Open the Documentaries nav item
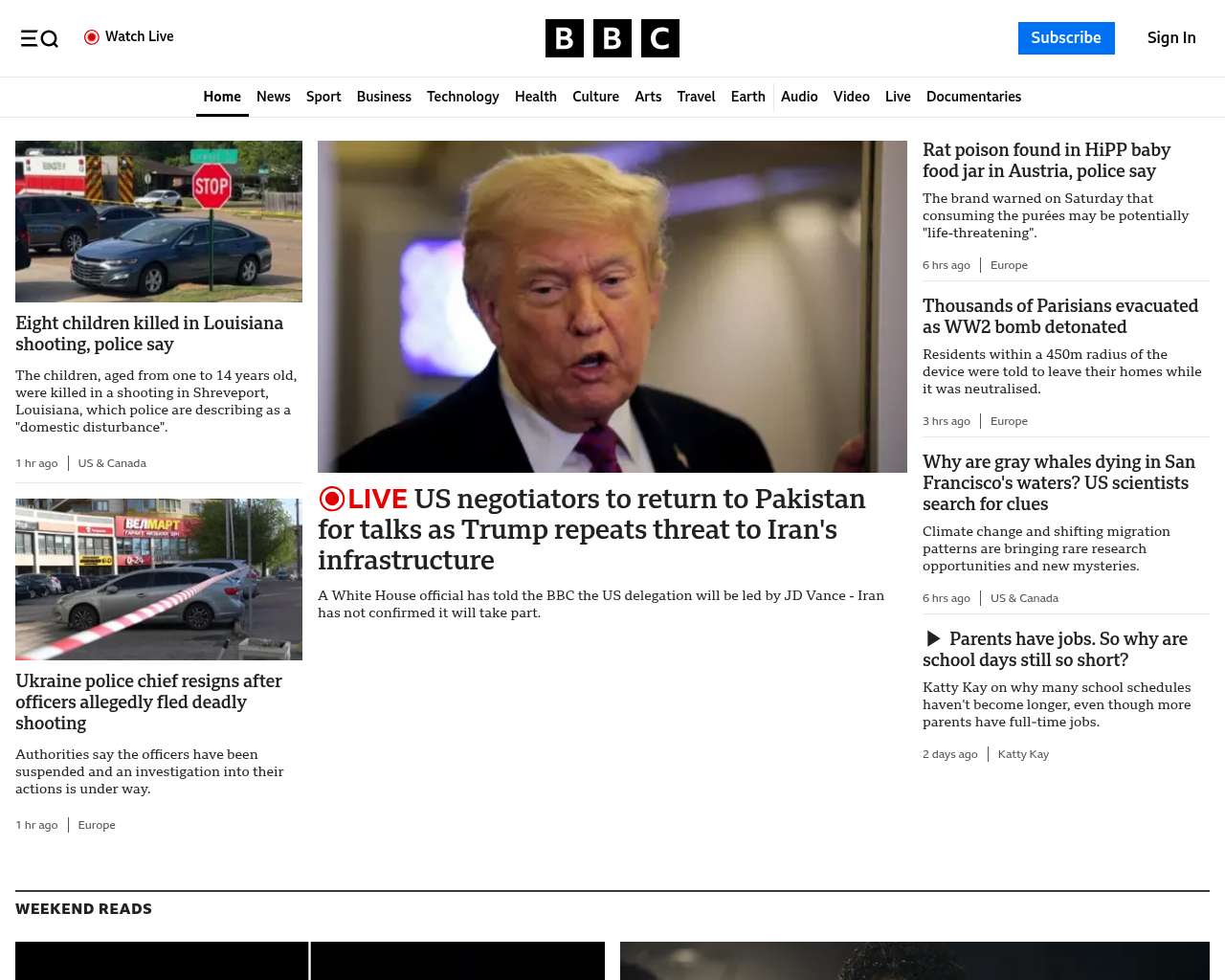The image size is (1225, 980). pos(973,97)
